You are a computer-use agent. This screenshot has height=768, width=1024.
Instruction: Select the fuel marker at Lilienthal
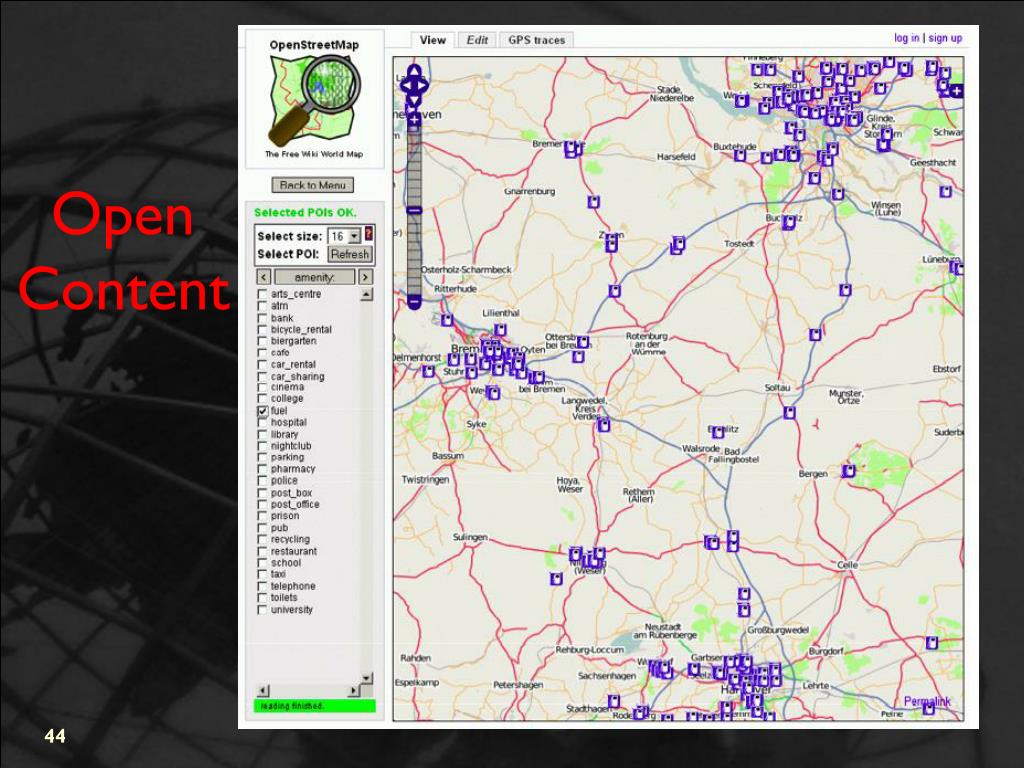(500, 330)
